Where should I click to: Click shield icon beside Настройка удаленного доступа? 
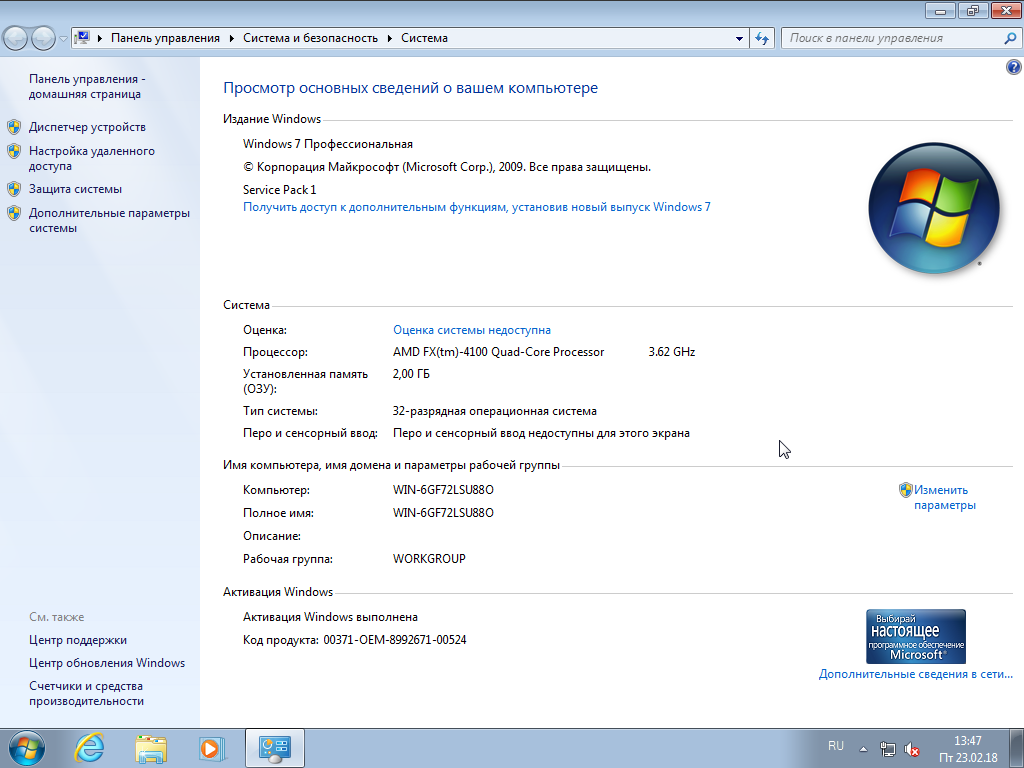[x=14, y=151]
